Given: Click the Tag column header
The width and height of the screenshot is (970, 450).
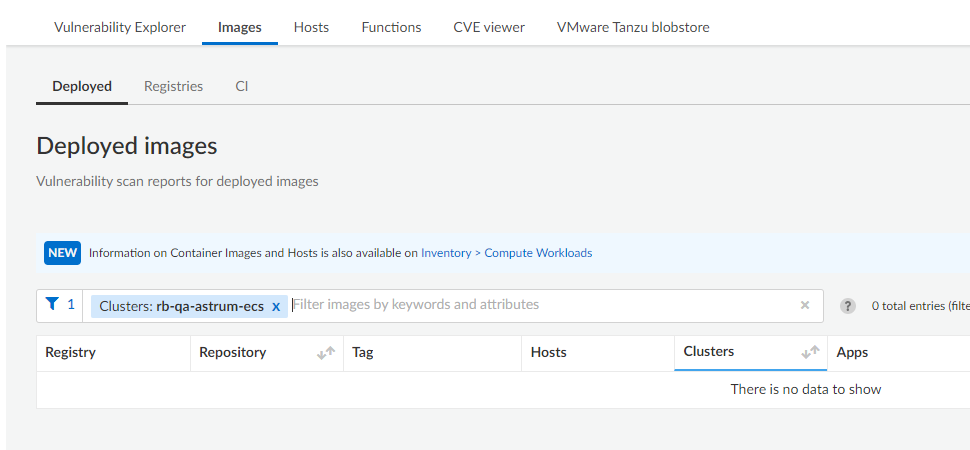Looking at the screenshot, I should 363,352.
